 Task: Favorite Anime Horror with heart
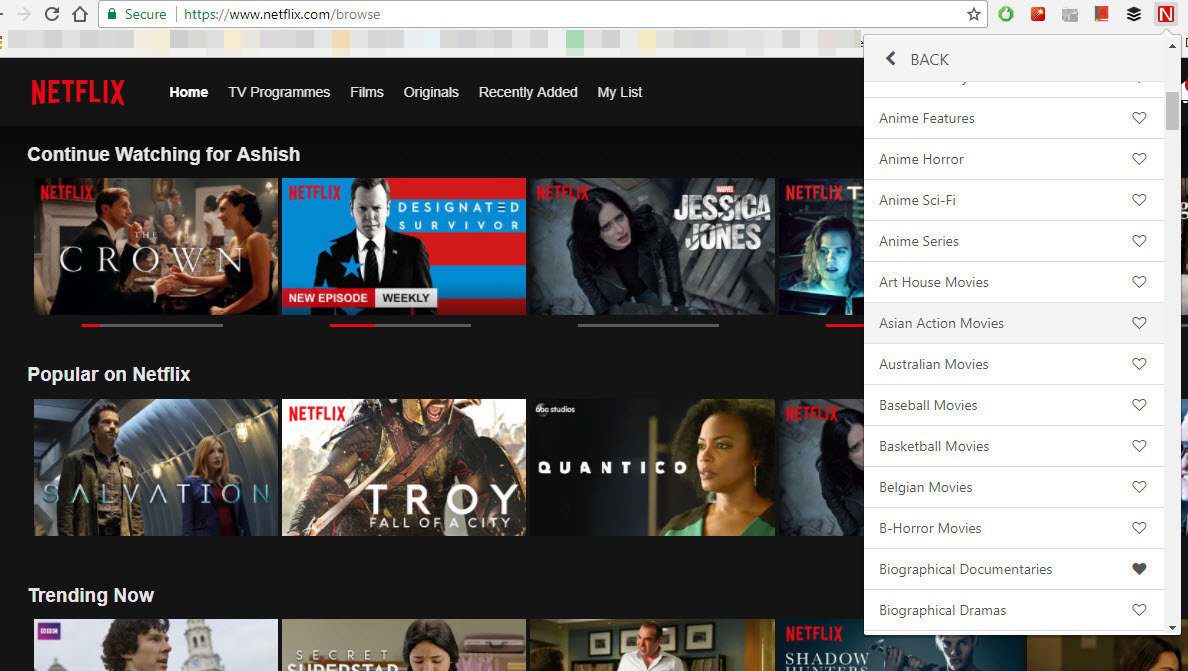[1139, 158]
